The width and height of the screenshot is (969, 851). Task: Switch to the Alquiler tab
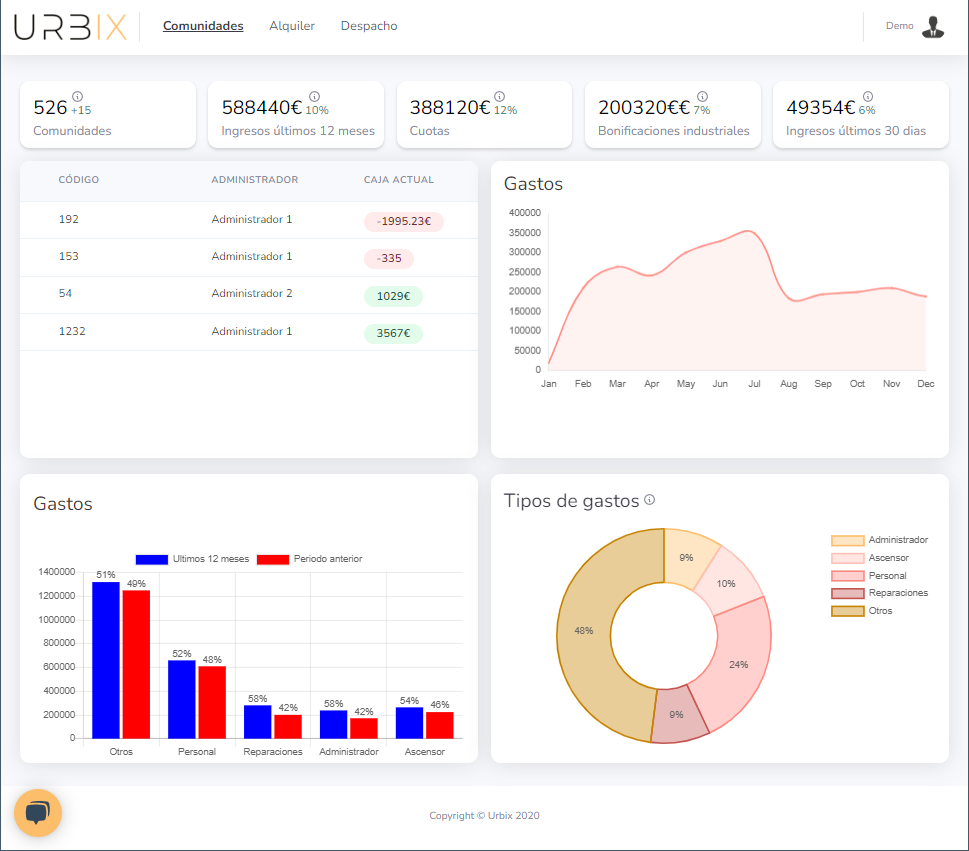[x=292, y=27]
